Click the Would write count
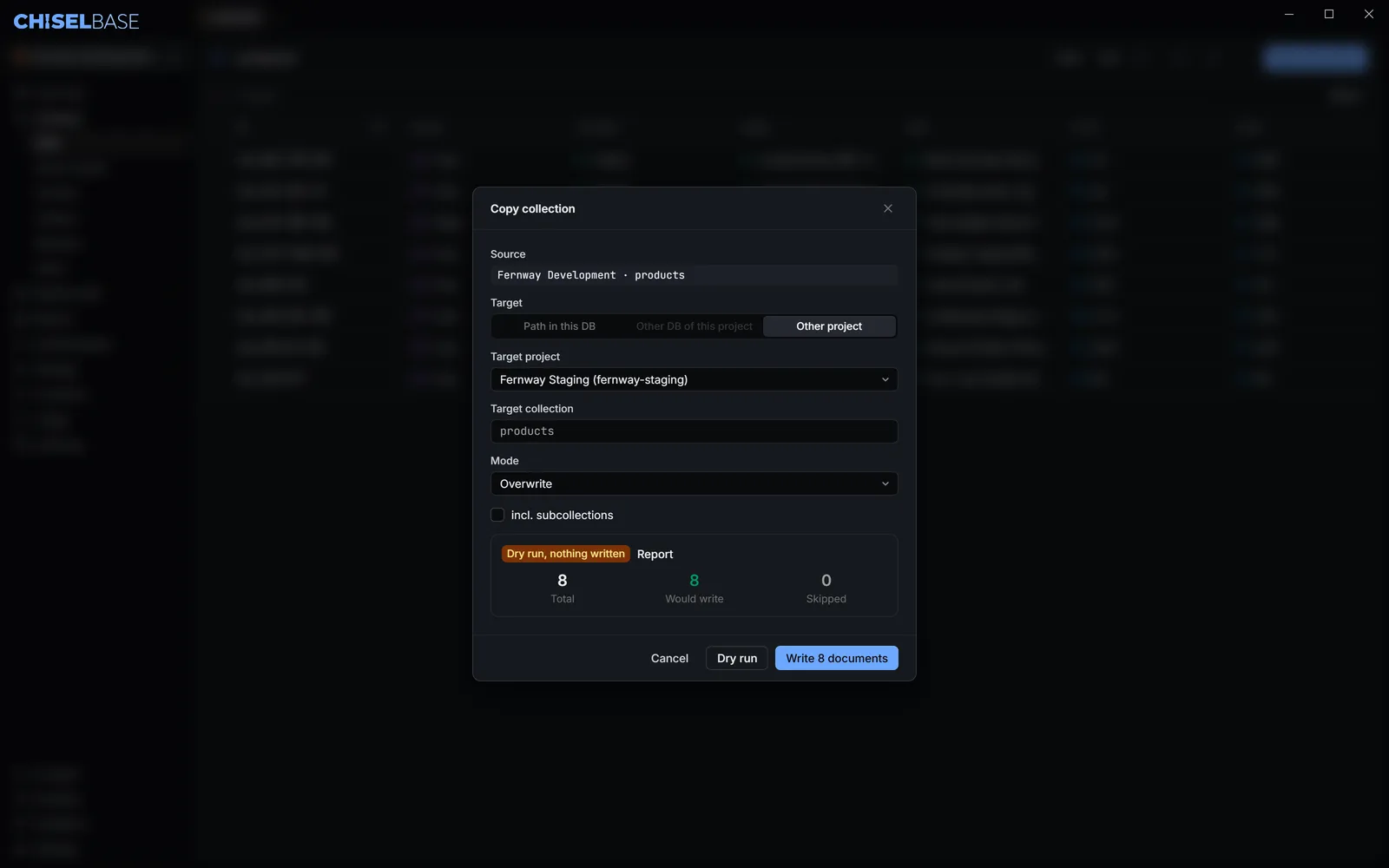This screenshot has height=868, width=1389. [x=694, y=580]
